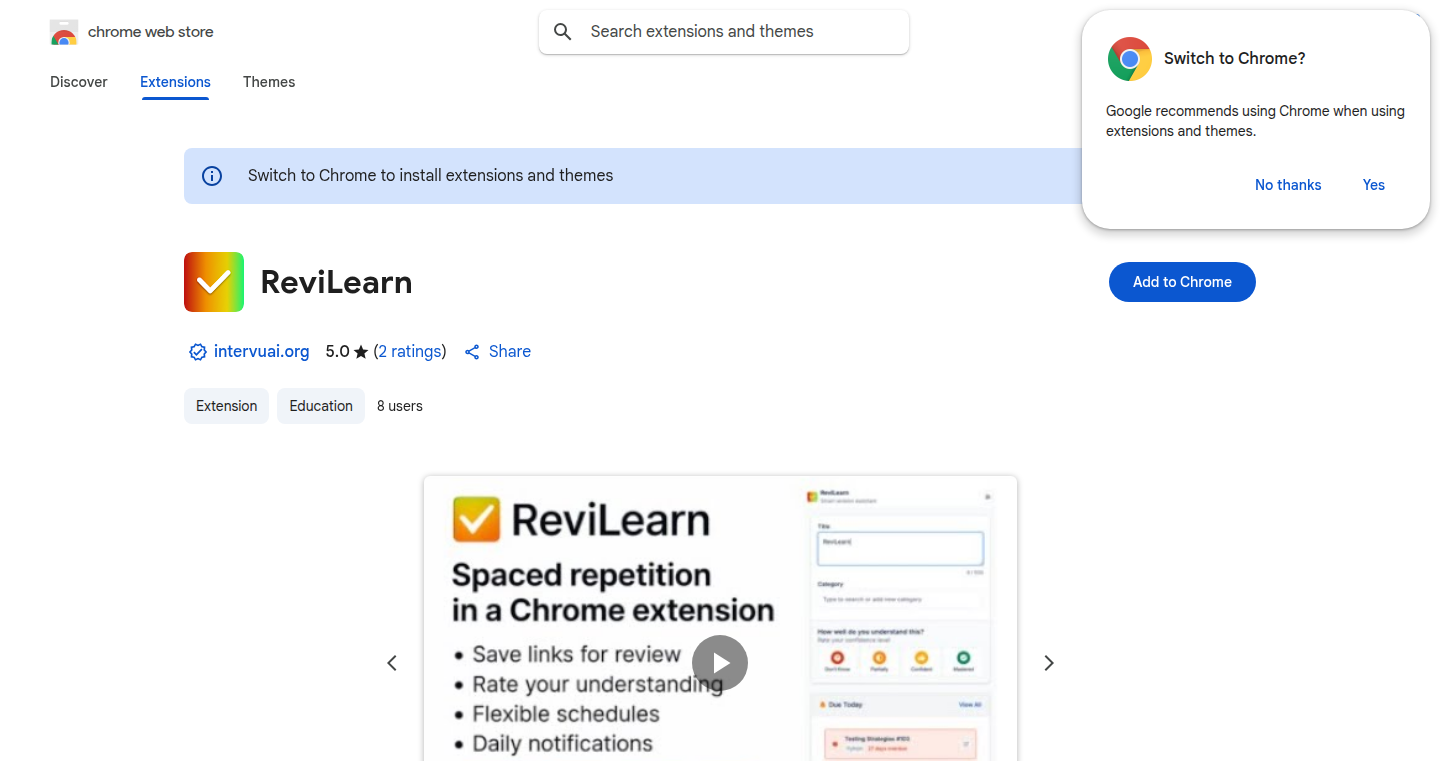This screenshot has height=761, width=1440.
Task: Click the Add to Chrome button
Action: (x=1182, y=282)
